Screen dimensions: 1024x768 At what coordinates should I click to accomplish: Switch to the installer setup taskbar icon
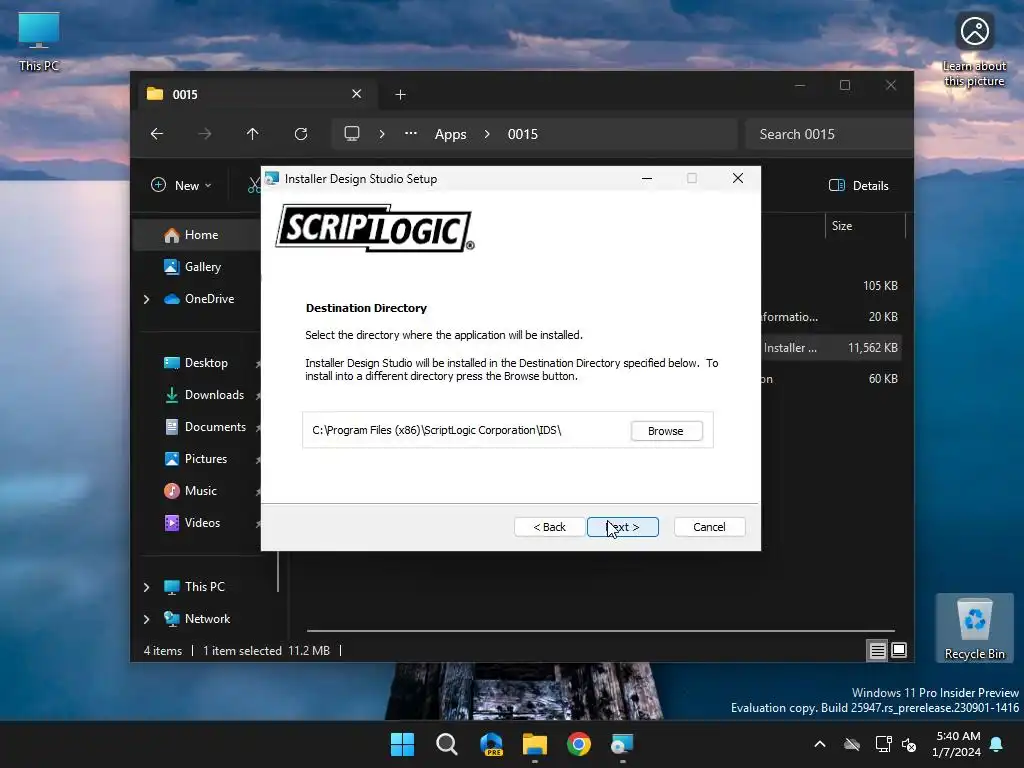[x=622, y=744]
